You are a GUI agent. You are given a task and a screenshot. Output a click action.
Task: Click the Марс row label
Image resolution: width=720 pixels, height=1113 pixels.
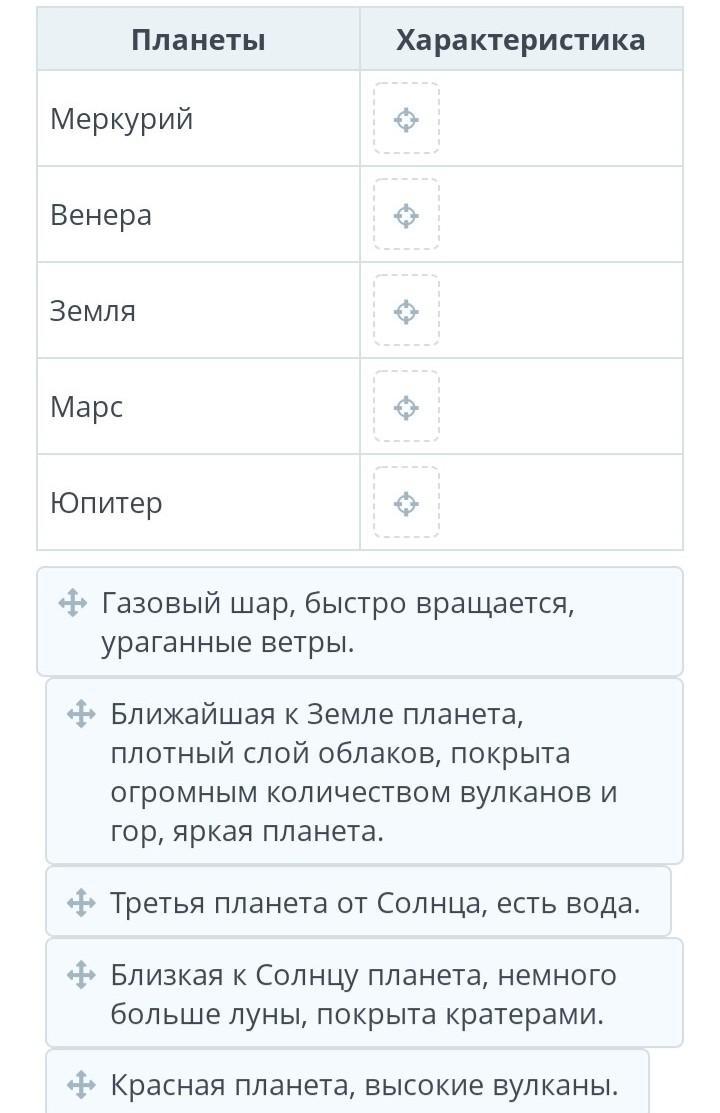point(87,408)
